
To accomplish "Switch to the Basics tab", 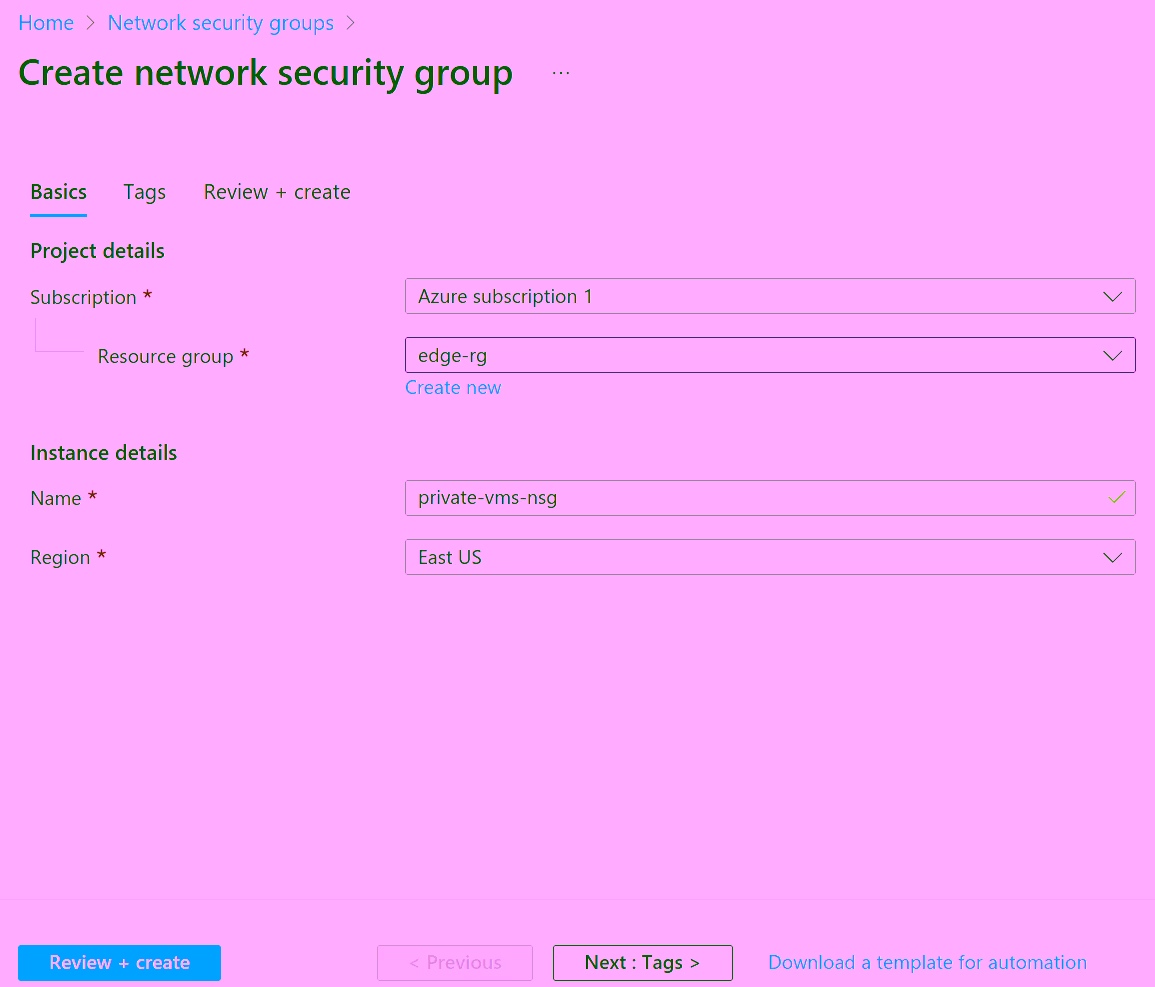I will [58, 192].
